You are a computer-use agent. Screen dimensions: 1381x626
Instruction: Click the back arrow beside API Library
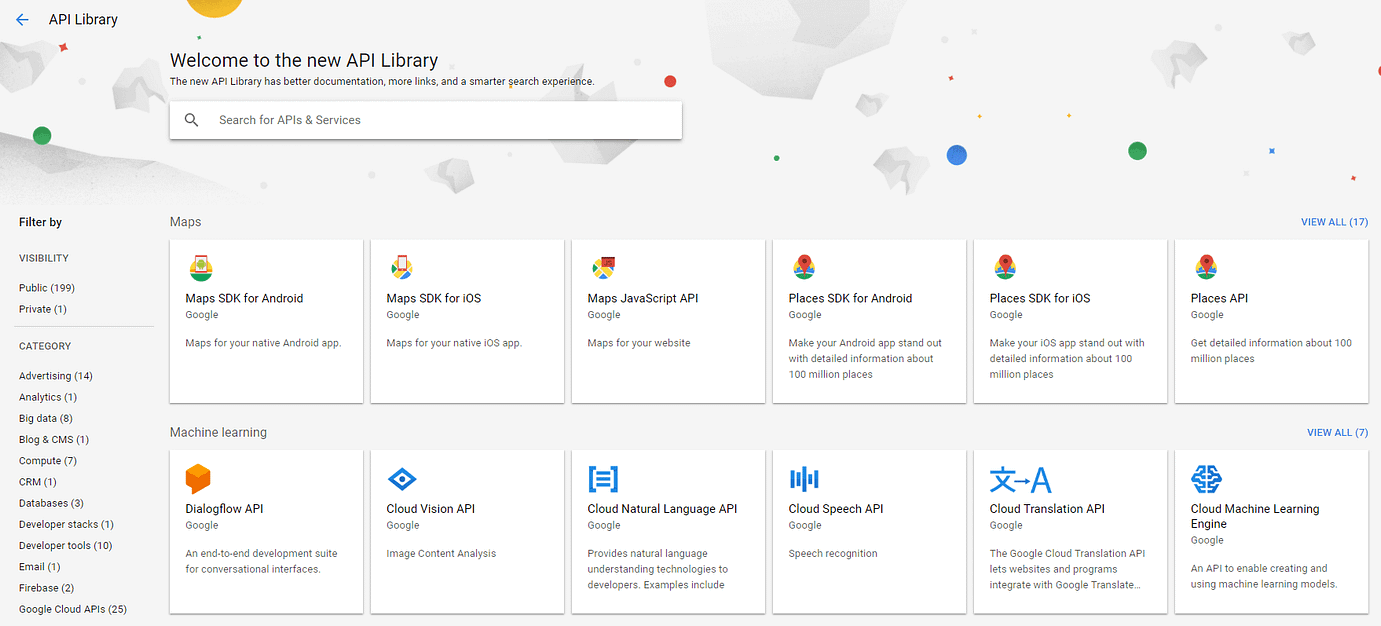coord(23,20)
